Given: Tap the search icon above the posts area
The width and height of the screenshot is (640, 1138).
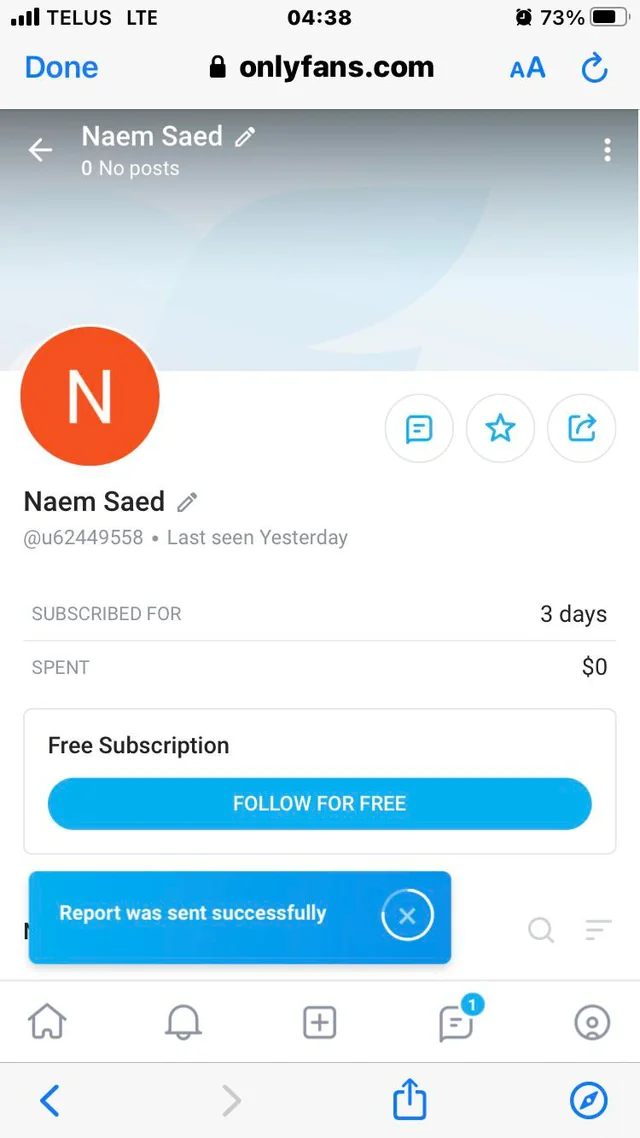Looking at the screenshot, I should (x=541, y=931).
